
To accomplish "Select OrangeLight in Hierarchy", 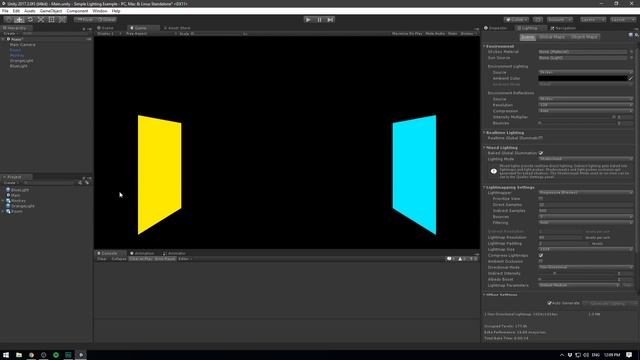I will coord(22,60).
